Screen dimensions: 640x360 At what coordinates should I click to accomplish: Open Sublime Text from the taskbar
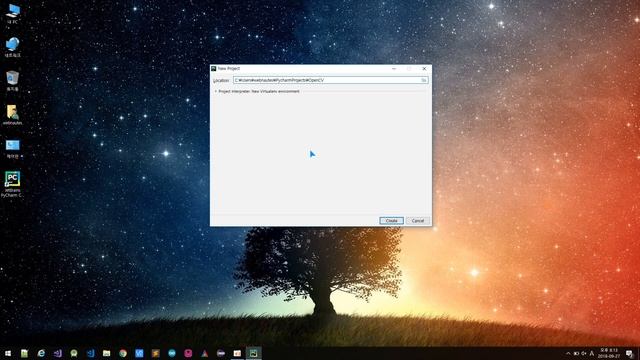point(156,353)
